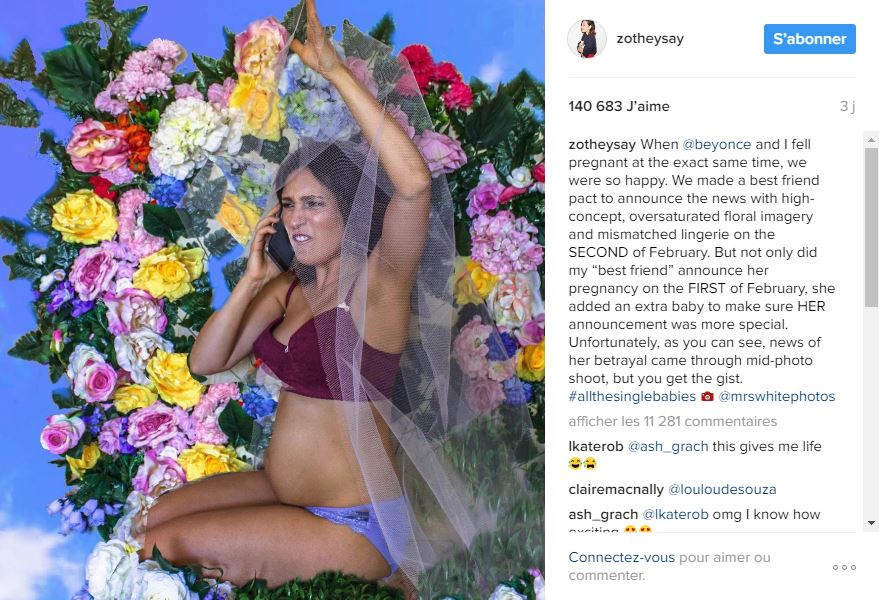Click the 140 683 J'aime likes count

coord(619,106)
